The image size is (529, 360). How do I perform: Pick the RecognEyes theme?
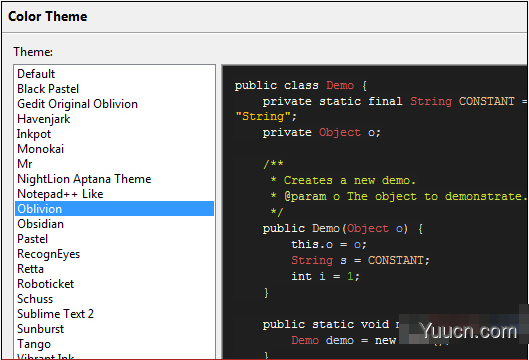coord(114,254)
